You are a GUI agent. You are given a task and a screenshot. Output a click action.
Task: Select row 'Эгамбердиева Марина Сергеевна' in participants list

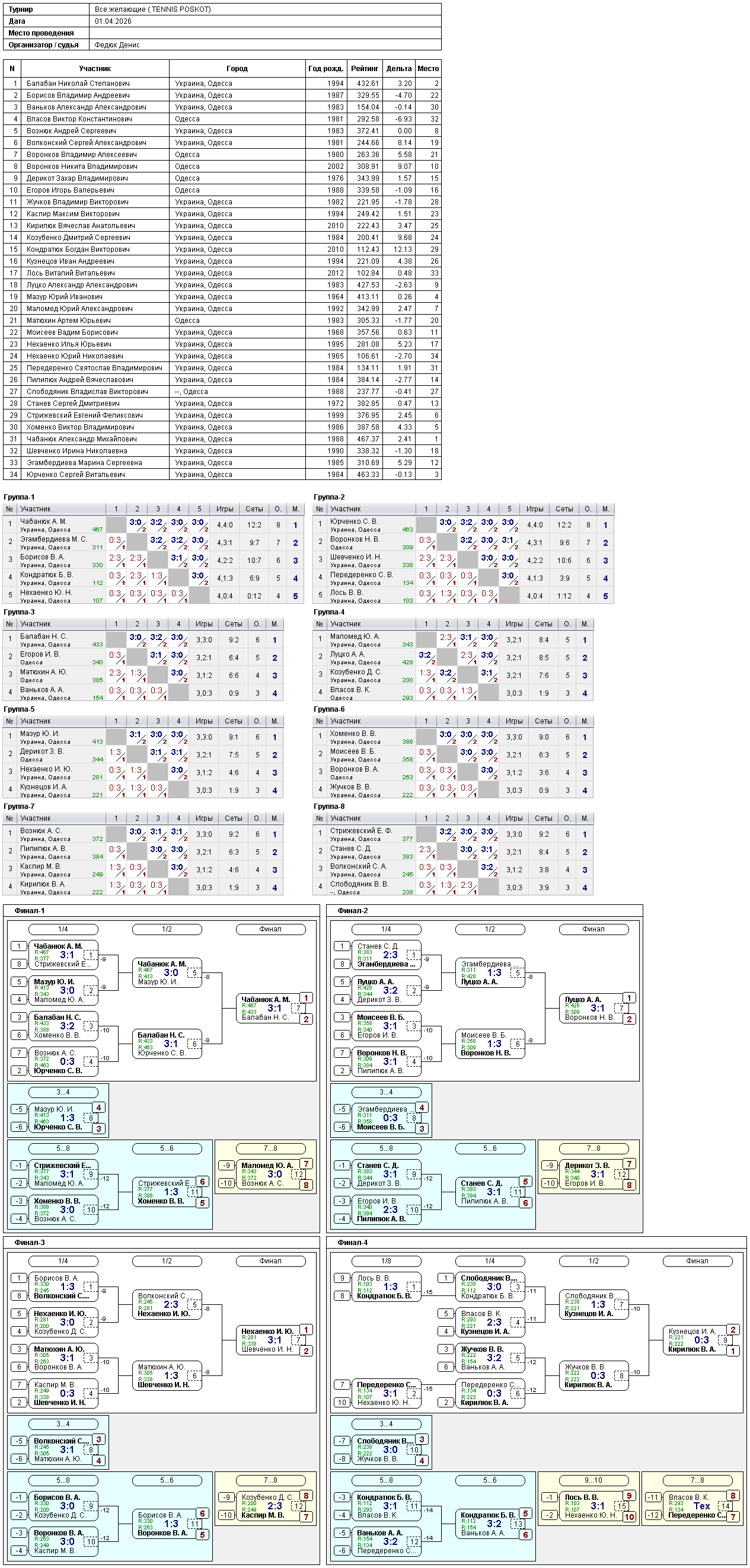[x=222, y=463]
